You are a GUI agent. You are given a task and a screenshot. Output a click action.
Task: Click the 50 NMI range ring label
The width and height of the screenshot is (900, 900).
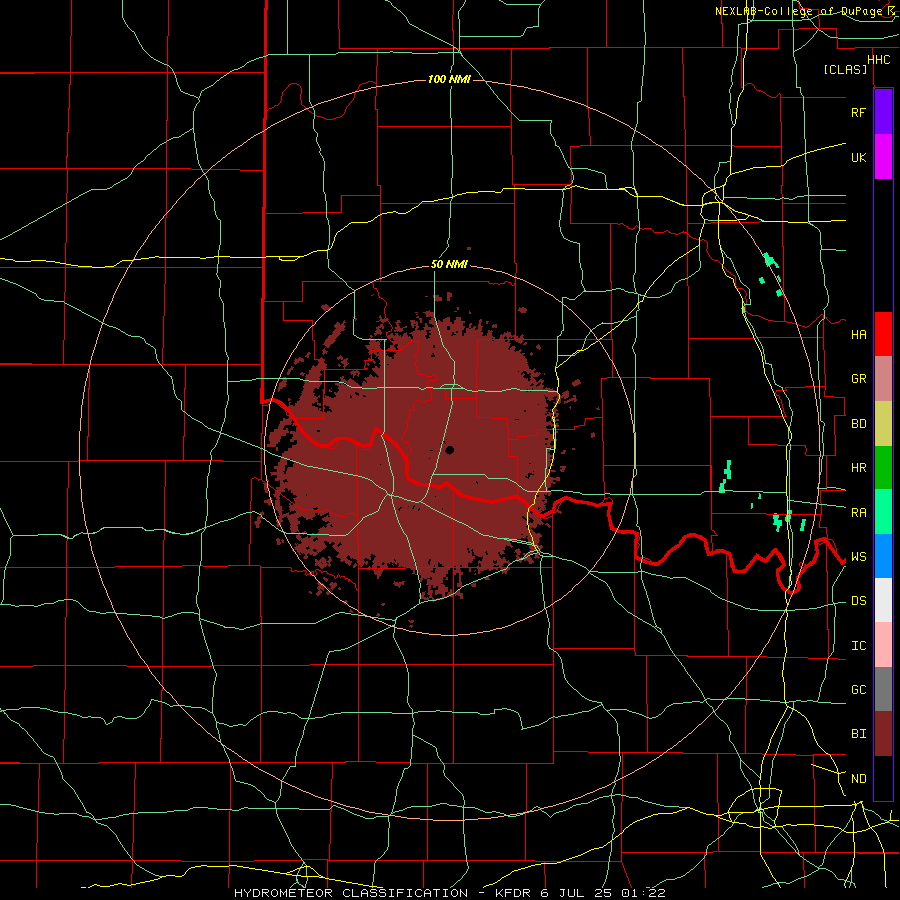449,265
